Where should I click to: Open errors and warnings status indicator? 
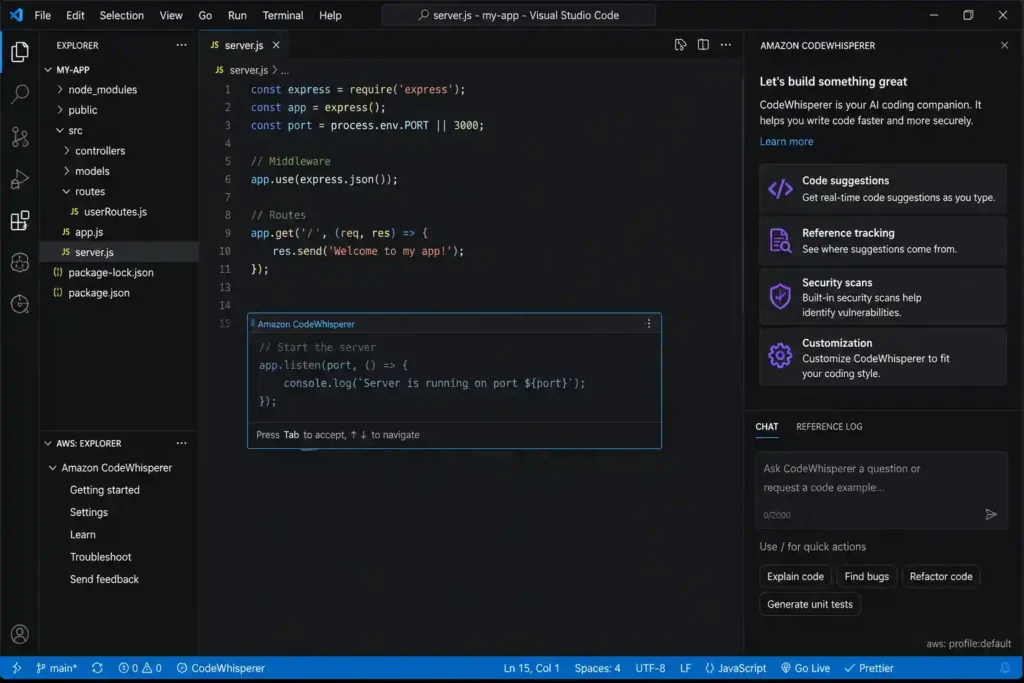pyautogui.click(x=140, y=668)
